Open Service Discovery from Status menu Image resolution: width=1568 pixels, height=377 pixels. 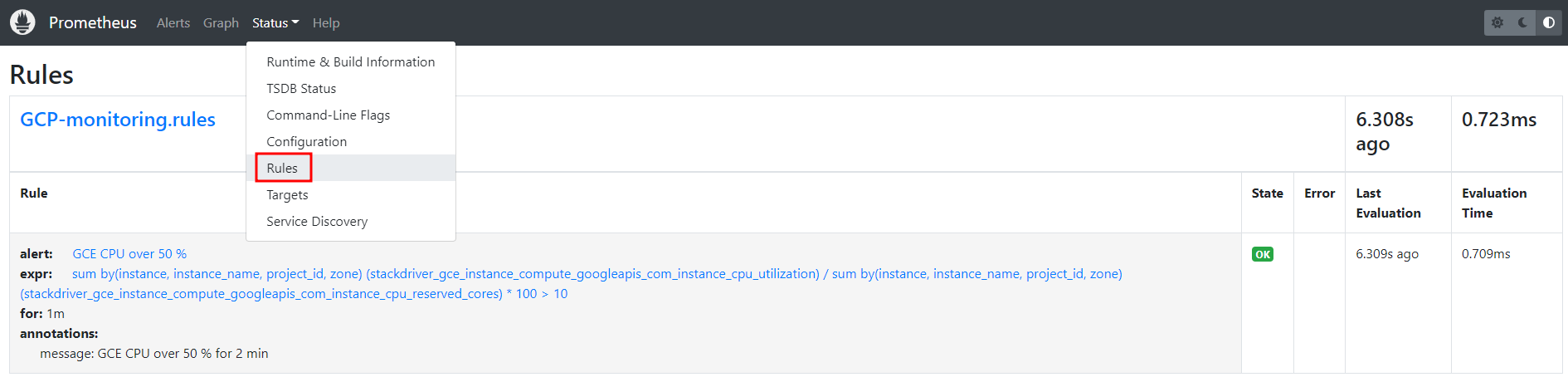(x=351, y=221)
